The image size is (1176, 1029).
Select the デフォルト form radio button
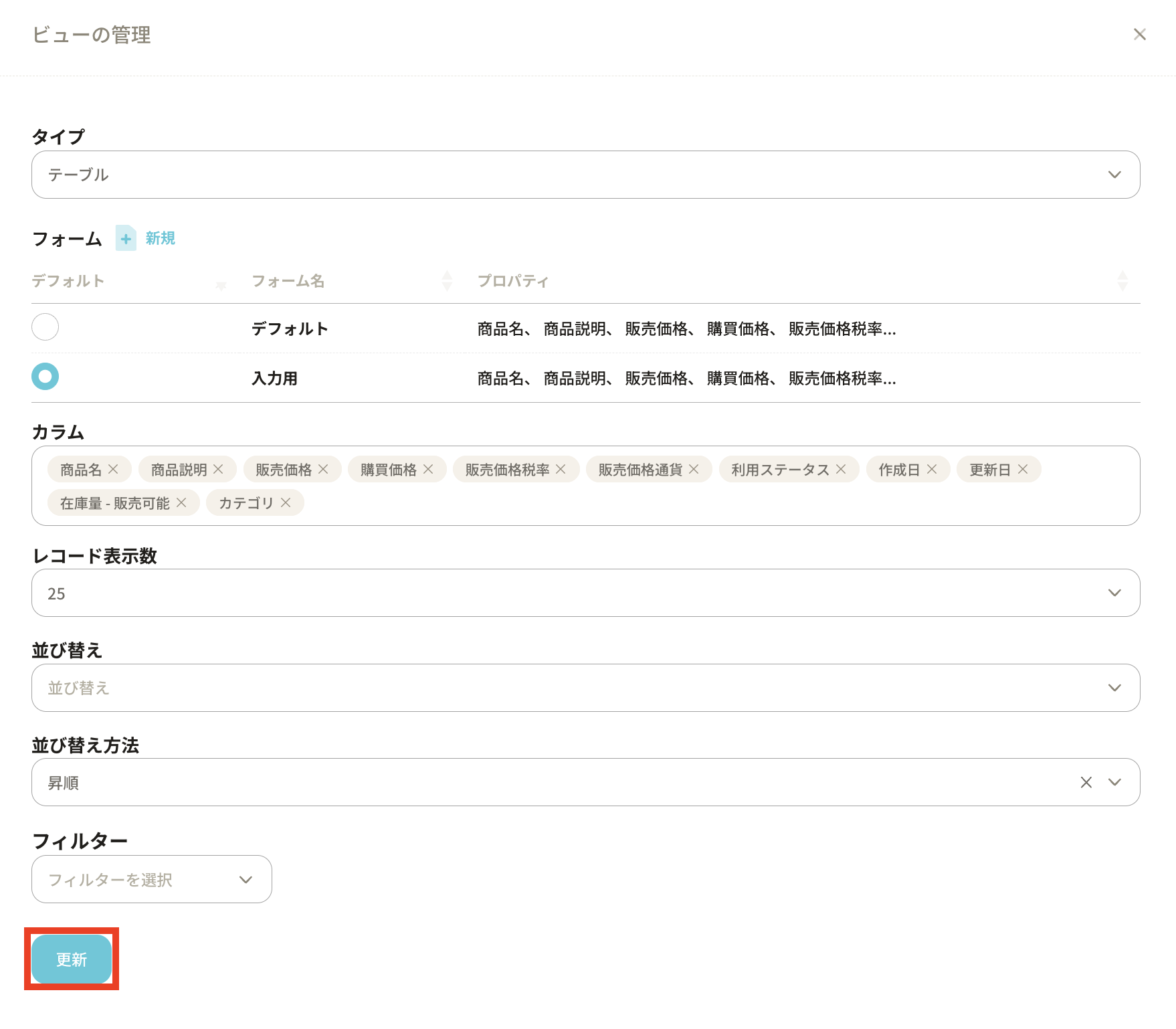point(45,327)
